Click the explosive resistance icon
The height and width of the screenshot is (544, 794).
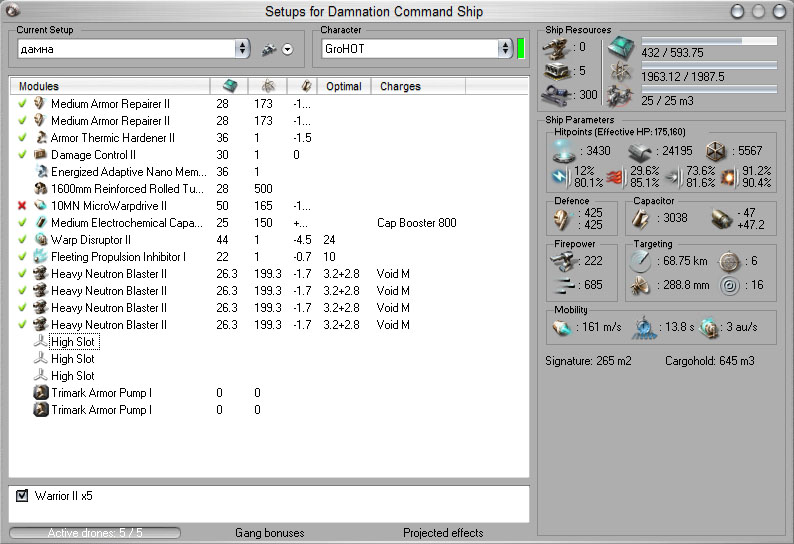pyautogui.click(x=728, y=177)
